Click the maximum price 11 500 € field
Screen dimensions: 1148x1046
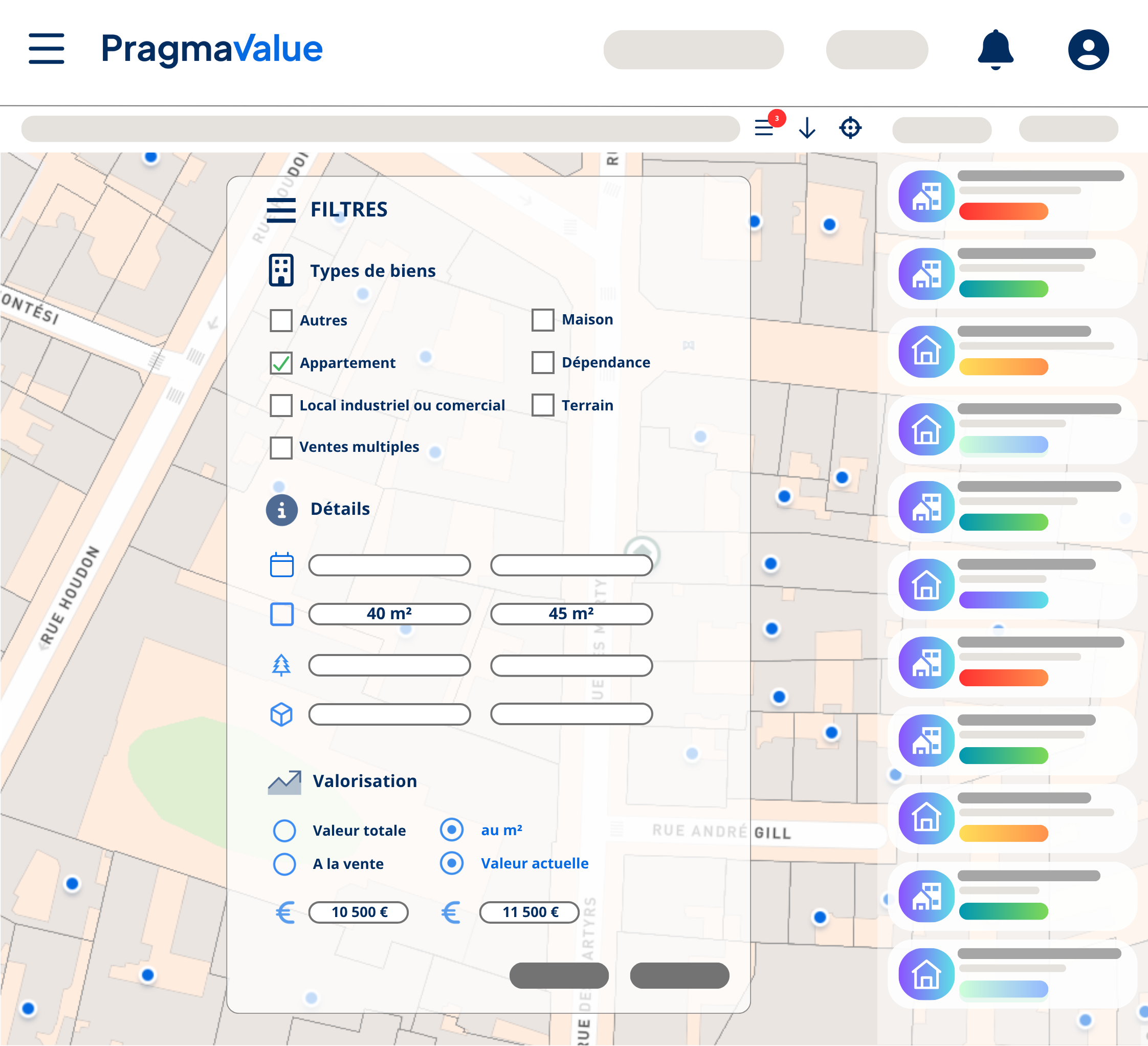(529, 911)
